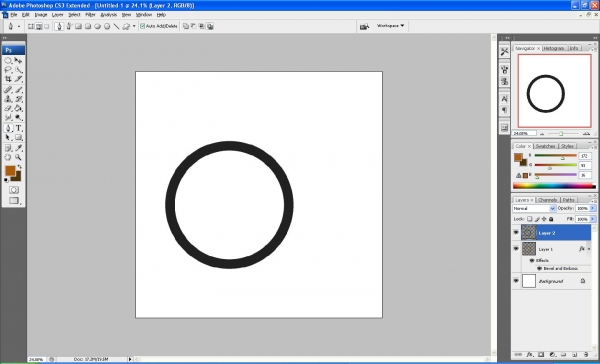Viewport: 600px width, 364px height.
Task: Select the Rectangle shape tool in toolbox
Action: (18, 137)
